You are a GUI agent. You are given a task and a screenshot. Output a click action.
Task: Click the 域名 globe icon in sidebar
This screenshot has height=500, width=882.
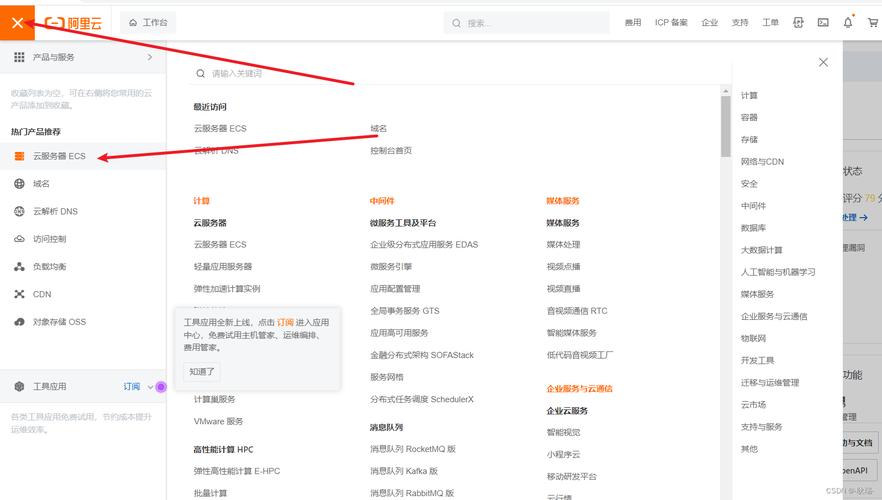coord(19,183)
